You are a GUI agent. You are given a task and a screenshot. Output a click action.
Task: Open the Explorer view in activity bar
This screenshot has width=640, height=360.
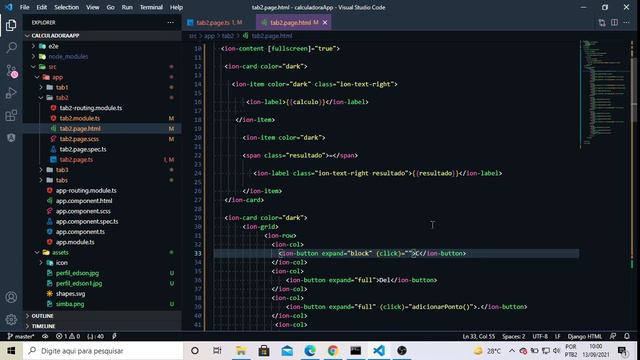pos(11,25)
